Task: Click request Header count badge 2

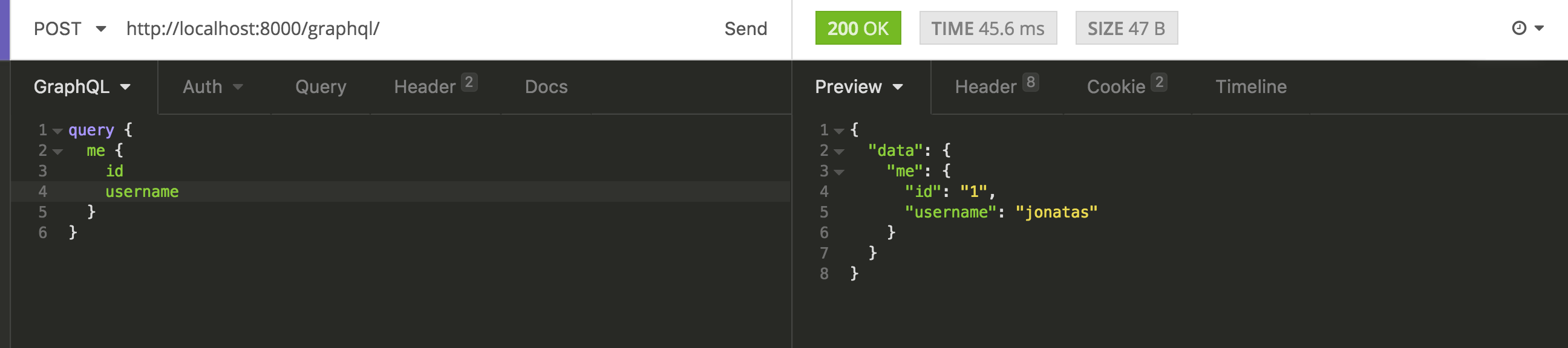Action: click(469, 82)
